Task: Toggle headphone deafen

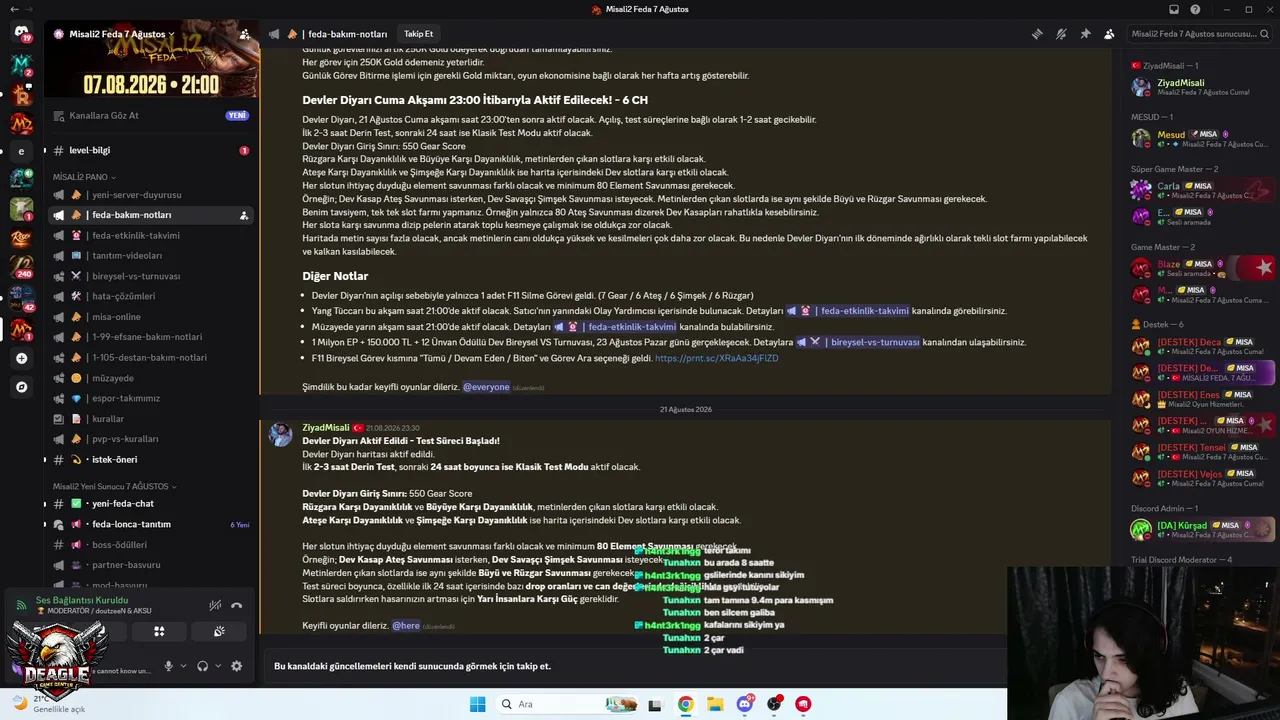Action: coord(203,666)
